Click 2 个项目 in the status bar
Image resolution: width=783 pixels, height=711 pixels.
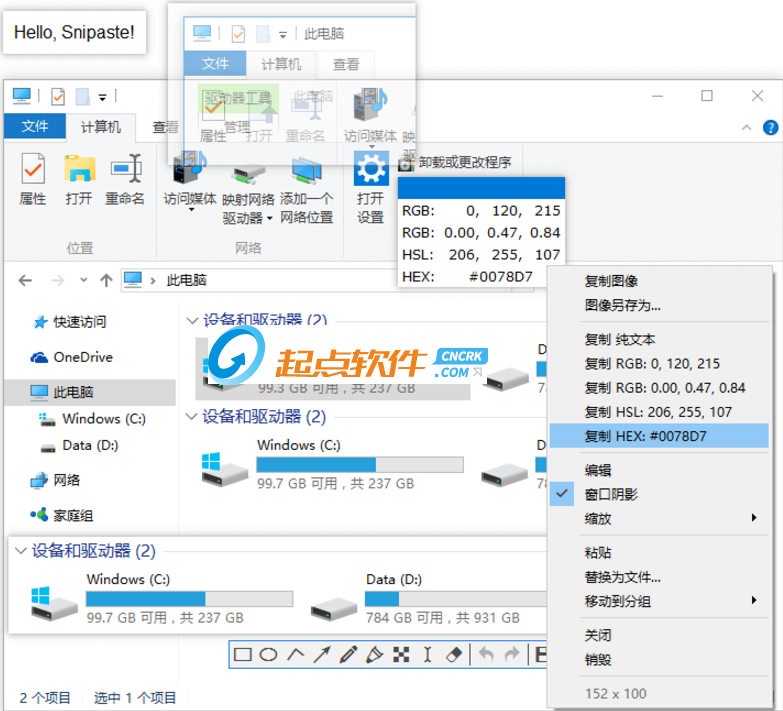[45, 698]
